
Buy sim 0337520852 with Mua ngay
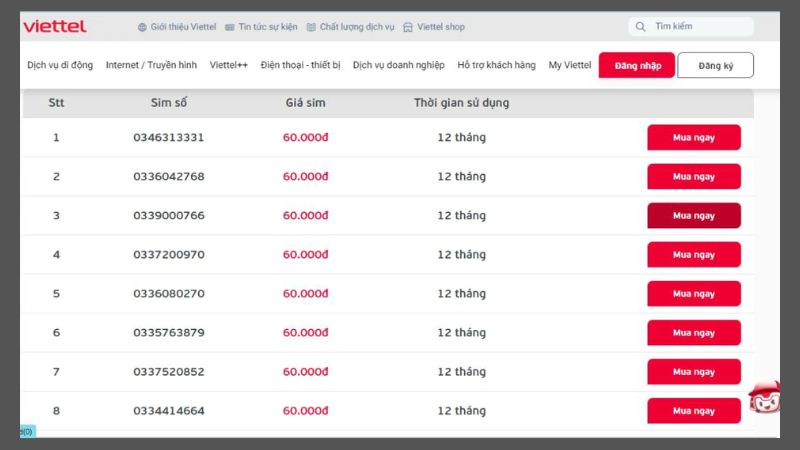(694, 371)
